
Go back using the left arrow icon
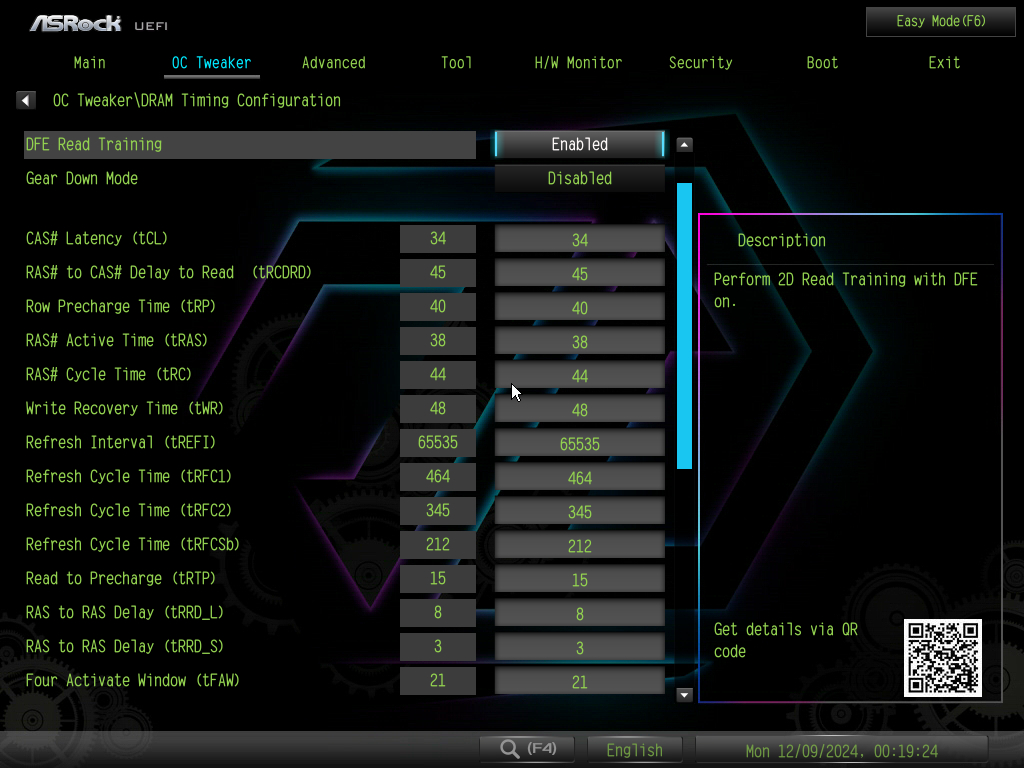coord(25,101)
